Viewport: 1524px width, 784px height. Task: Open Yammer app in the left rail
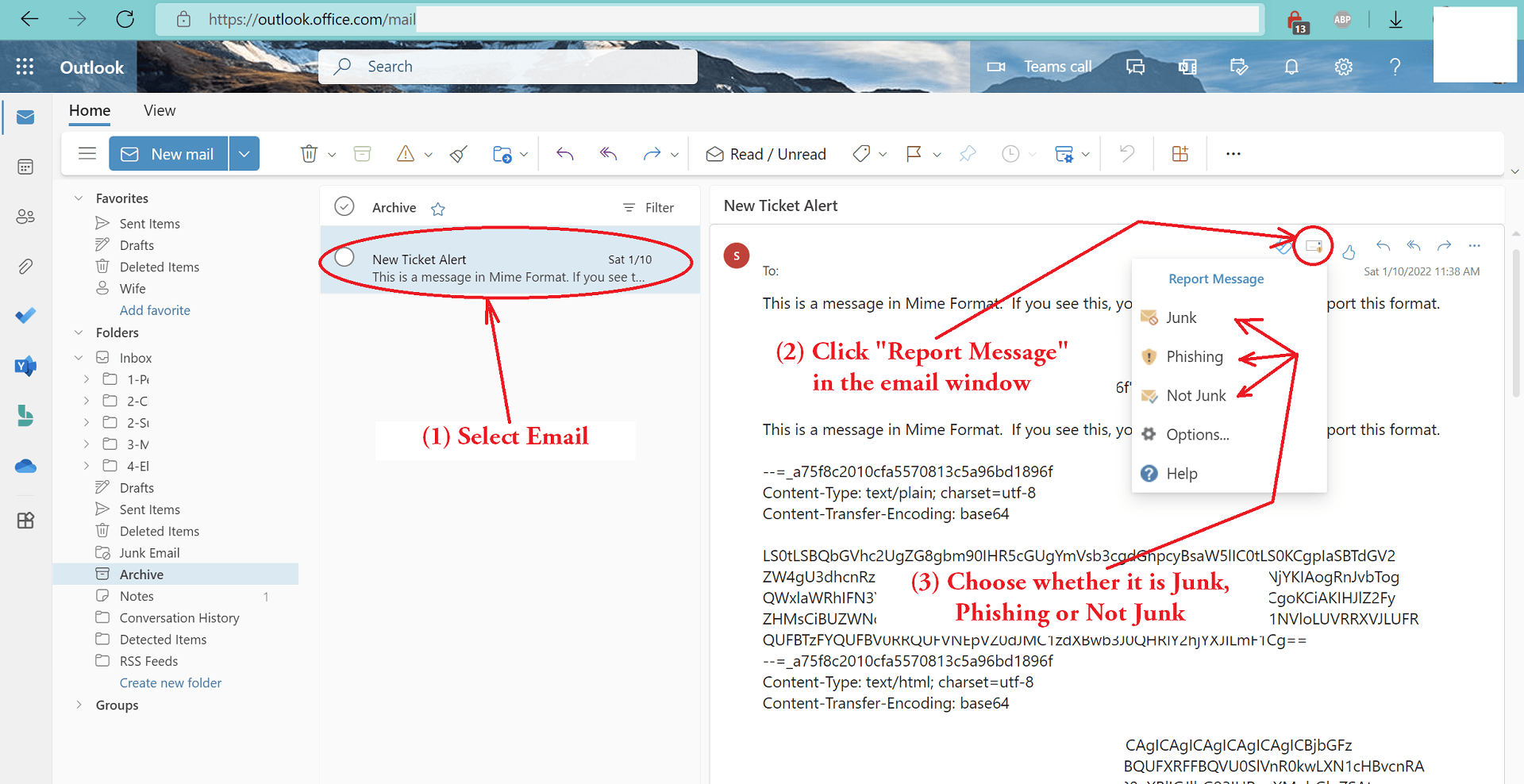(25, 366)
